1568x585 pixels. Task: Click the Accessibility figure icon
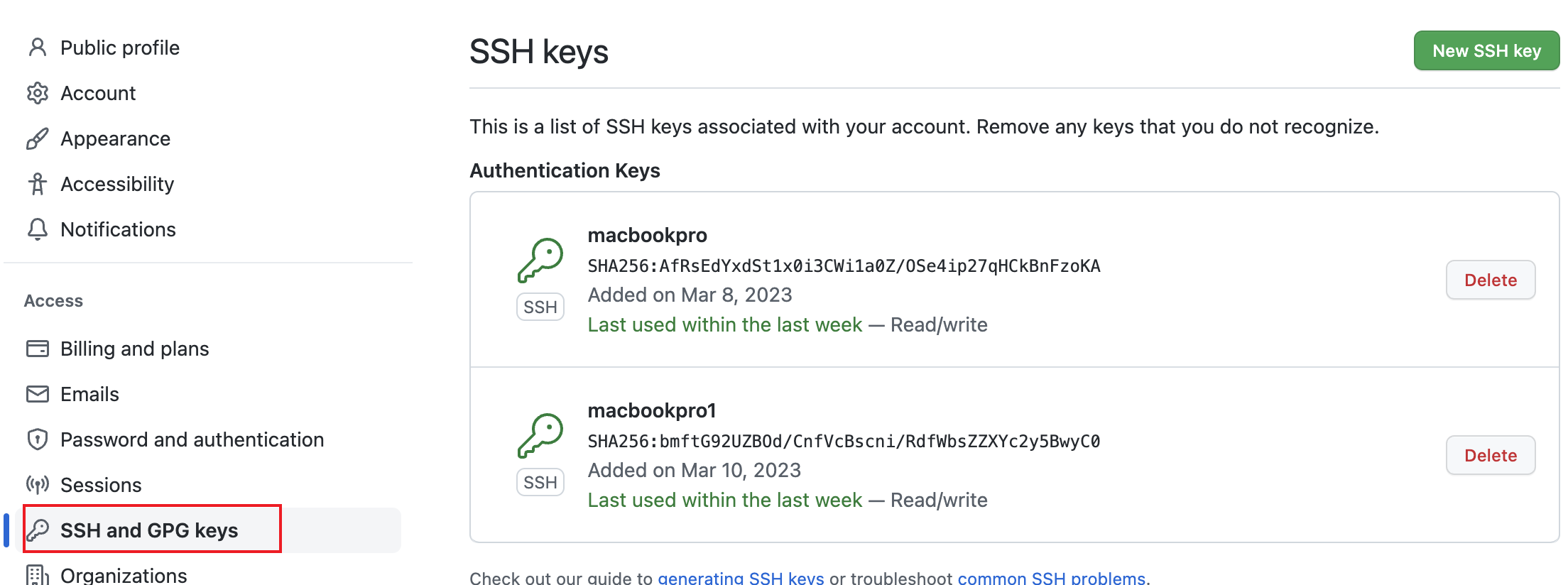tap(38, 184)
